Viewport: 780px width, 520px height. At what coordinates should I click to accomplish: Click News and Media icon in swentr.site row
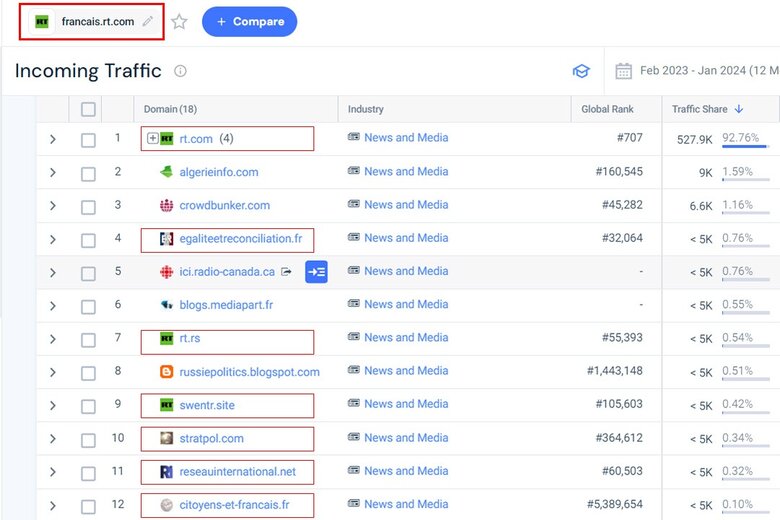(x=354, y=403)
